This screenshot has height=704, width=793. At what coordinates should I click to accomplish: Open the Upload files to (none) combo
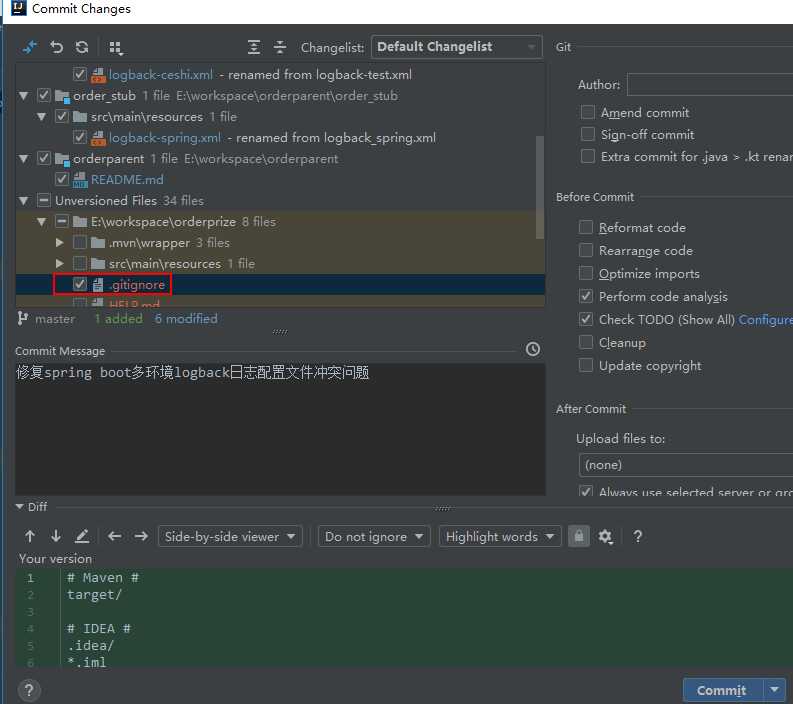click(x=686, y=465)
